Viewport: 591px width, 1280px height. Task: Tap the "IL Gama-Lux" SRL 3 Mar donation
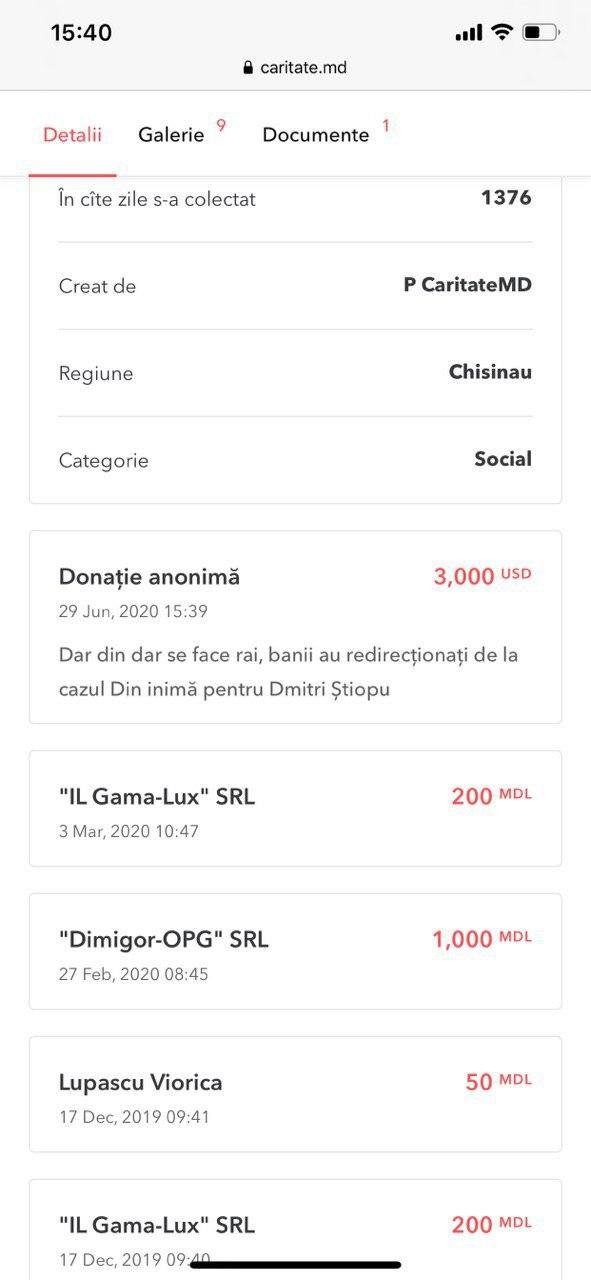[x=295, y=808]
